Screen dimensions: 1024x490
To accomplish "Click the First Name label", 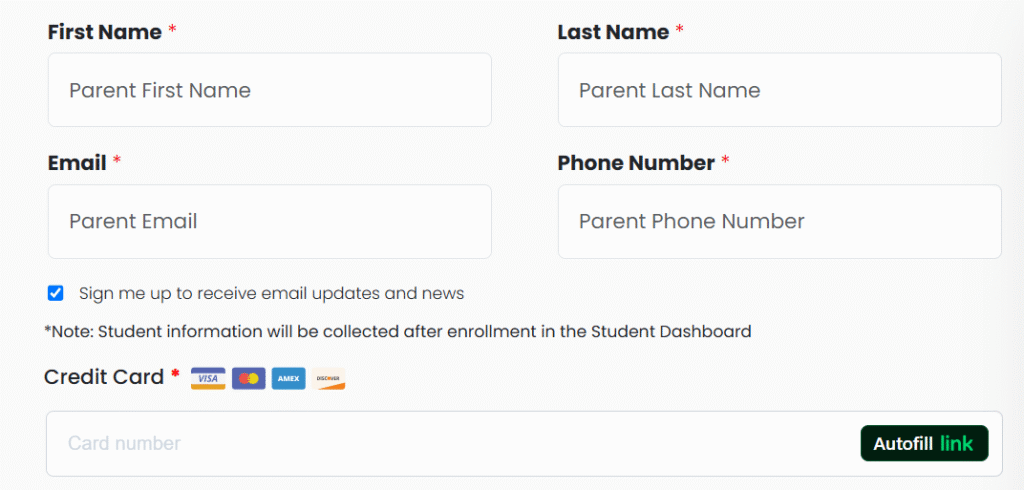I will point(104,32).
